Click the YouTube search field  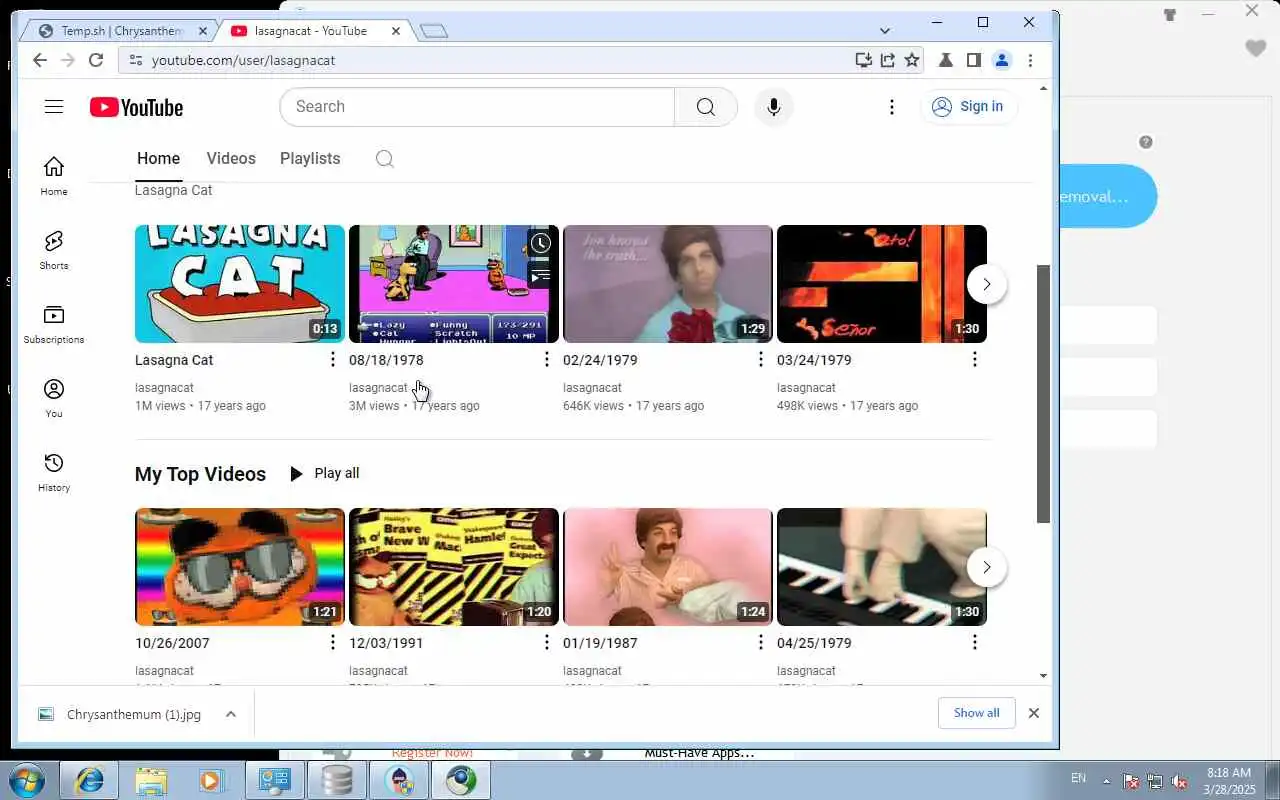(x=477, y=107)
